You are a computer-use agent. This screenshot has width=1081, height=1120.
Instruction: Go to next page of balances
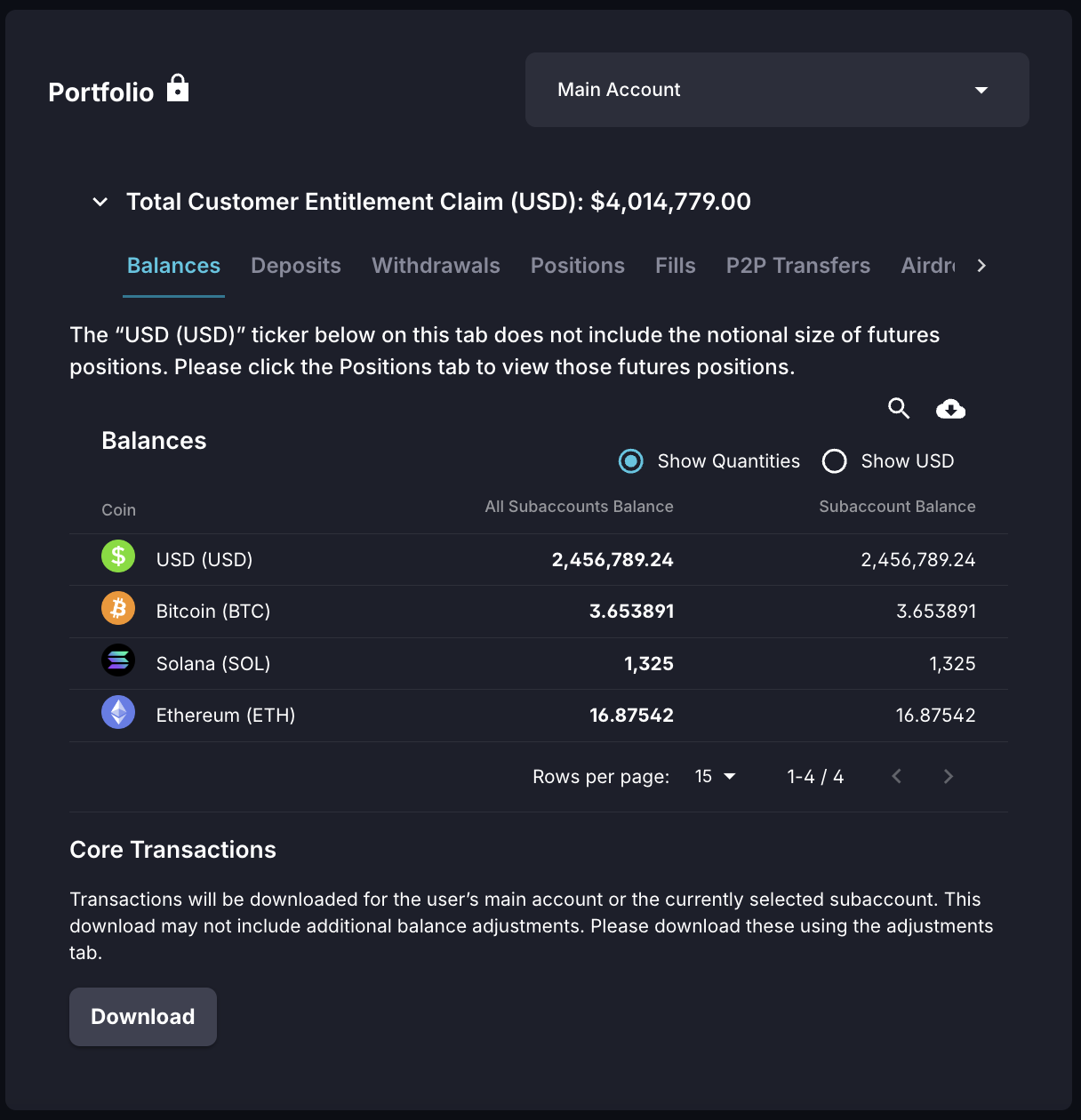tap(948, 776)
